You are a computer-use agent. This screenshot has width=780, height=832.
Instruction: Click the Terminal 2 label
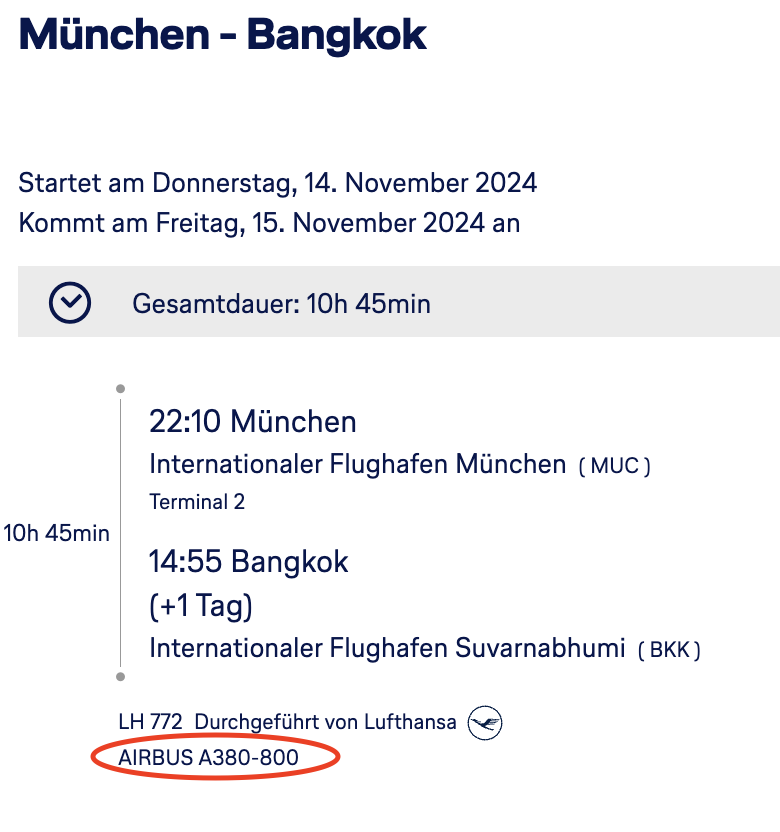pyautogui.click(x=197, y=502)
